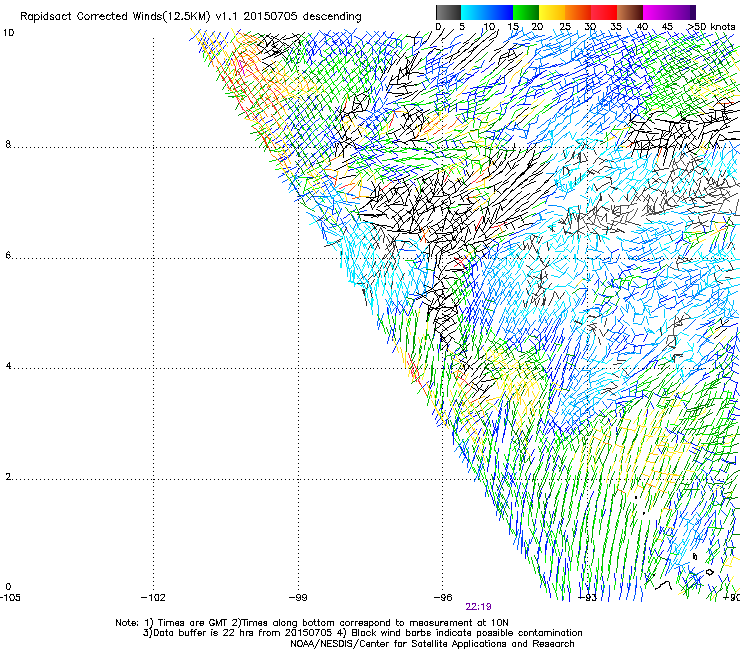Click the brown 35–40 knots legend segment
Screen dimensions: 740x650
tap(630, 12)
